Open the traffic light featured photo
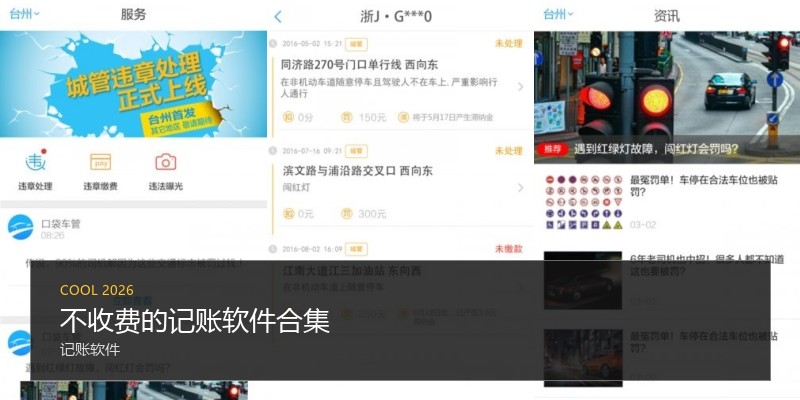This screenshot has height=400, width=800. point(667,97)
